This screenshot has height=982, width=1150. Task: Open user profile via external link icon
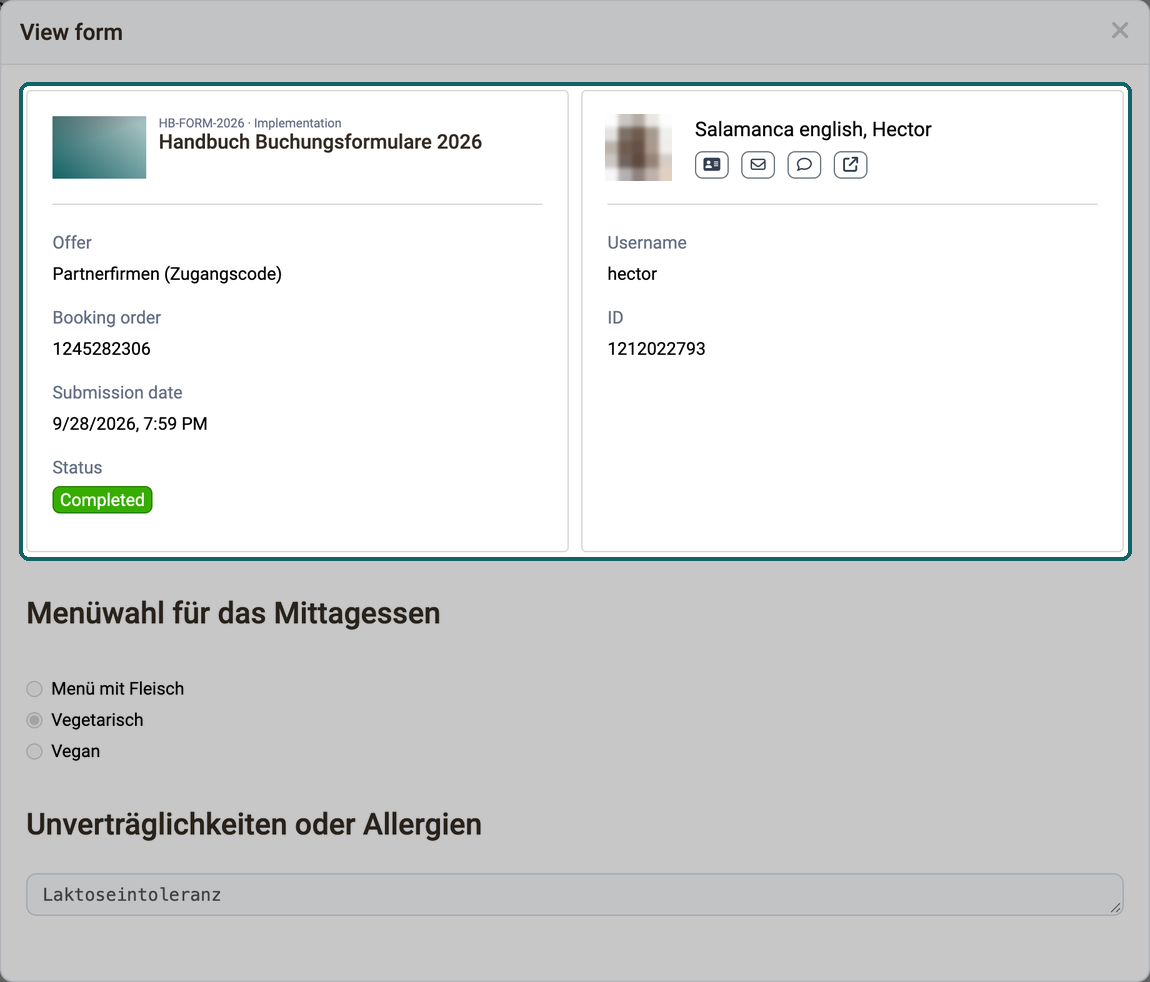coord(850,164)
